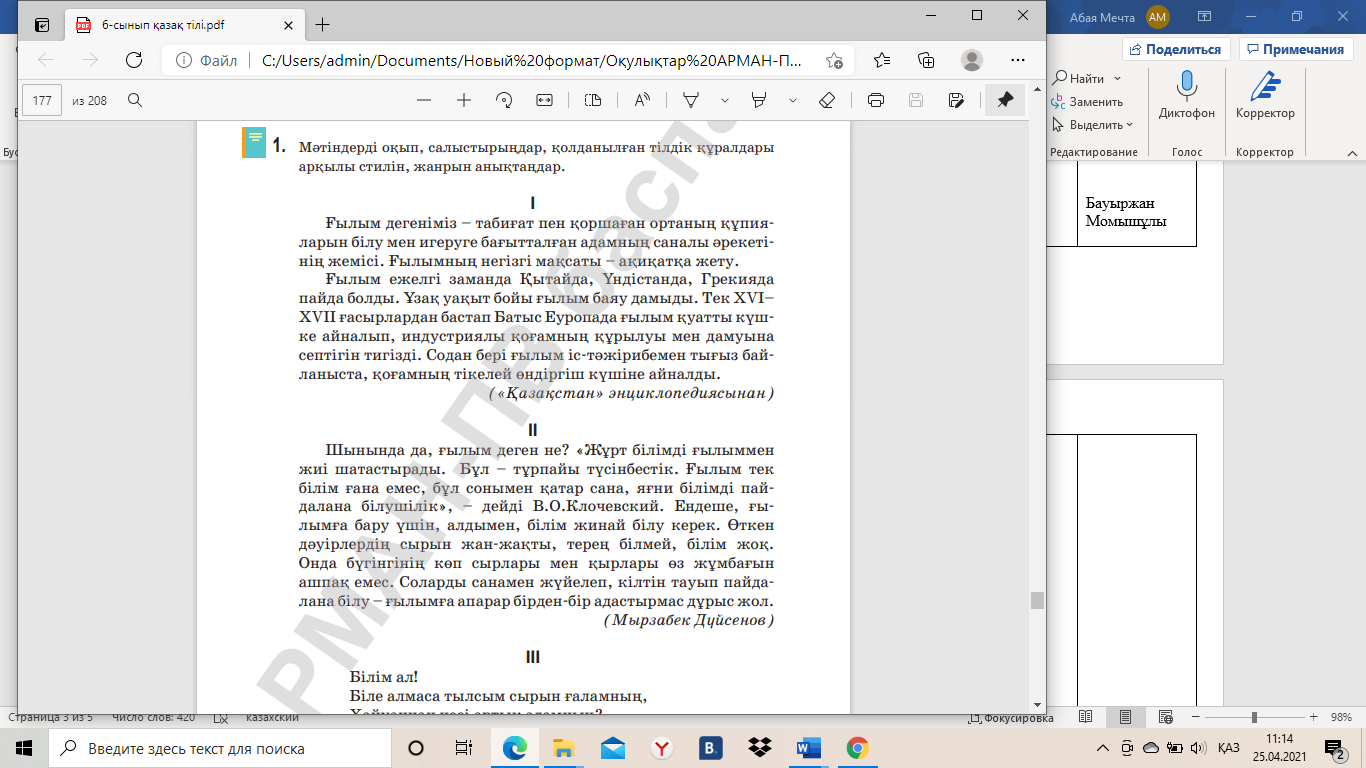Select the PDF Draw pen tool

click(x=690, y=100)
